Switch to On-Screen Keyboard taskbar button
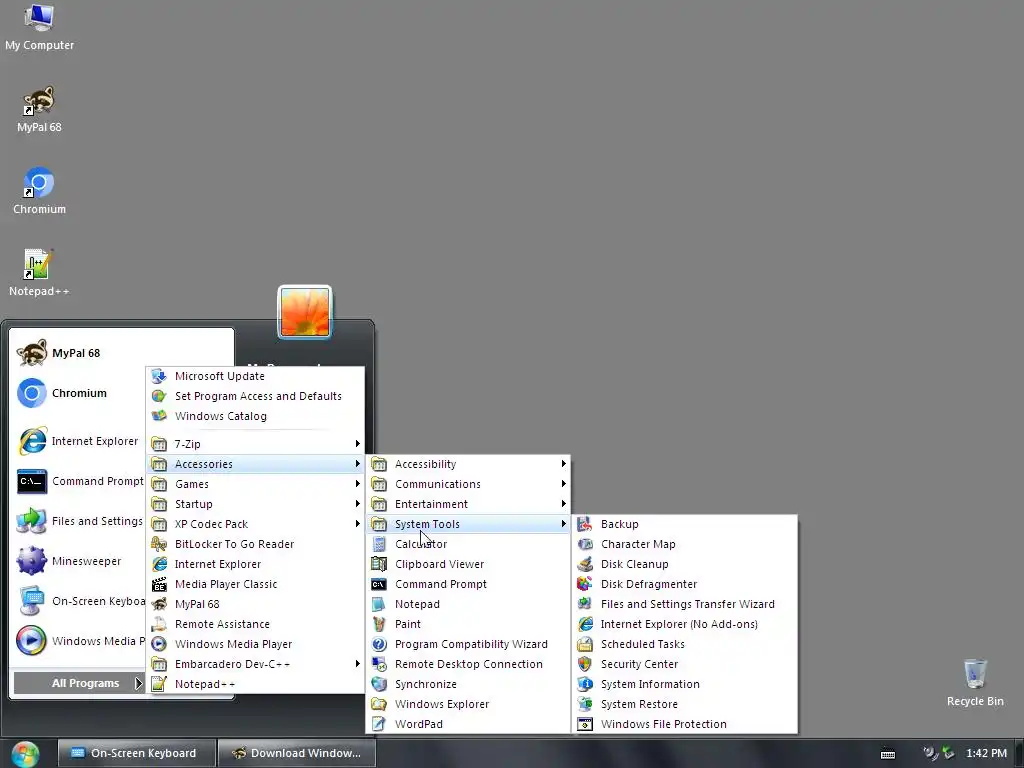 tap(136, 753)
